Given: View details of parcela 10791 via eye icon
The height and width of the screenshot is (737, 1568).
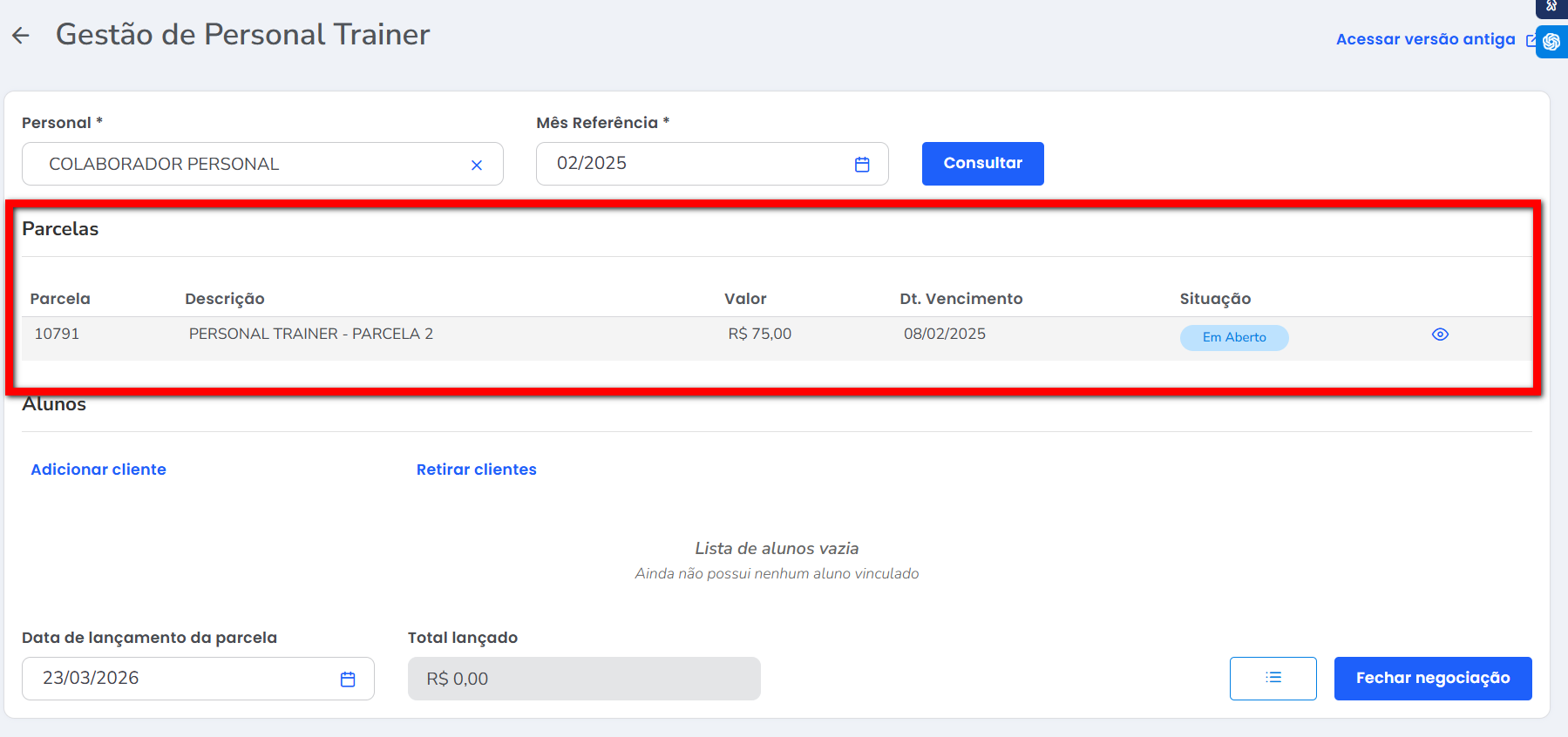Looking at the screenshot, I should click(1440, 335).
